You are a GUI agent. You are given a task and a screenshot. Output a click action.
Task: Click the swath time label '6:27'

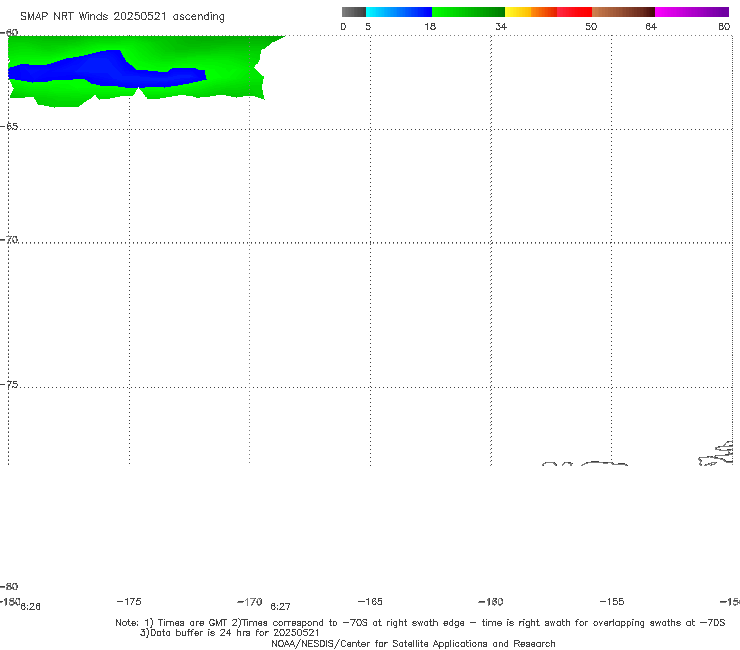pyautogui.click(x=280, y=607)
